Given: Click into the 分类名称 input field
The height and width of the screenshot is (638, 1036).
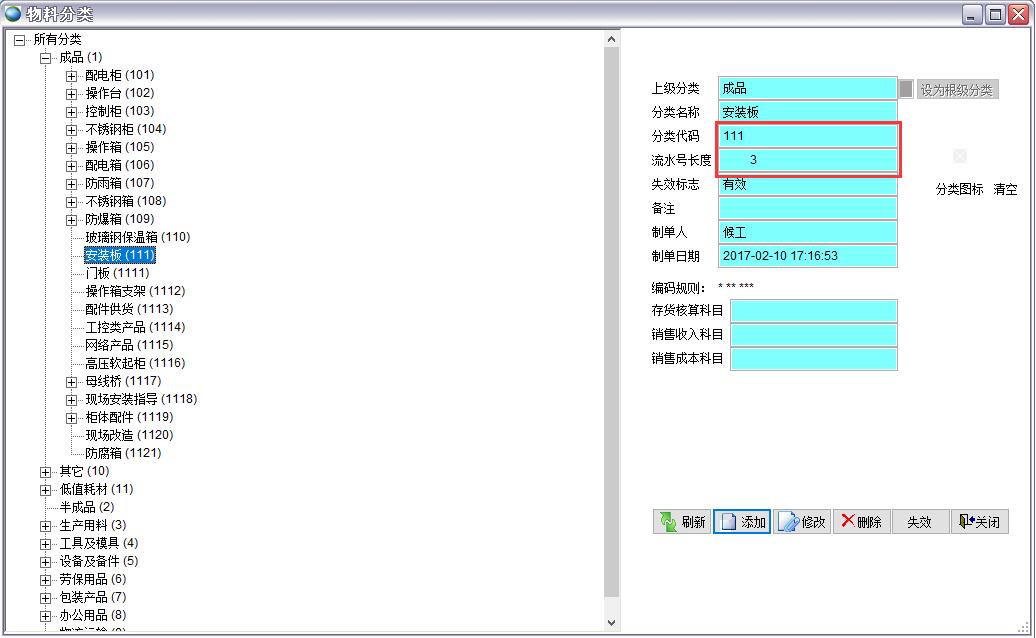Looking at the screenshot, I should [x=807, y=112].
